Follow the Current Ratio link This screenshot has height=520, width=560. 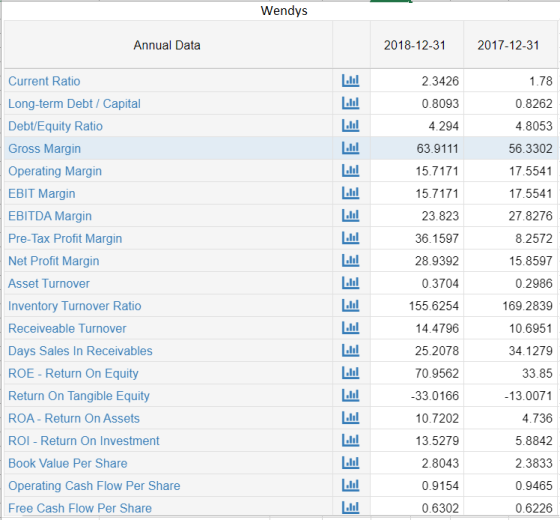44,81
